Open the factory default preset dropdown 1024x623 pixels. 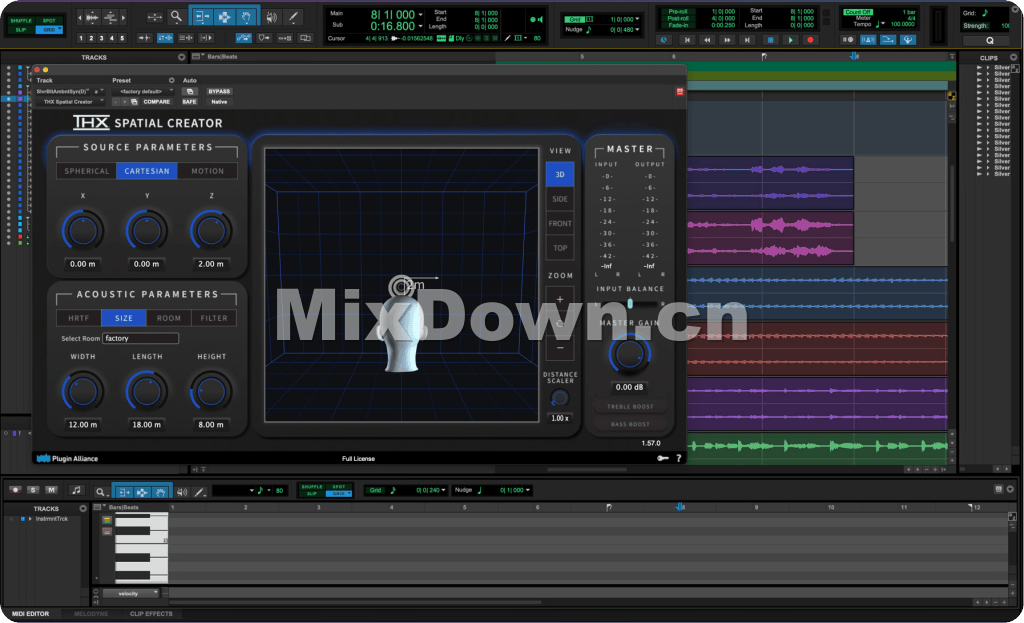143,91
